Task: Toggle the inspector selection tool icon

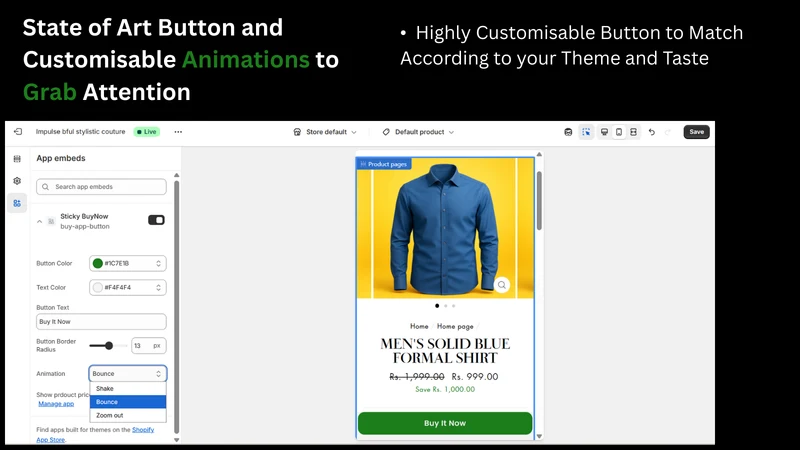Action: tap(586, 132)
